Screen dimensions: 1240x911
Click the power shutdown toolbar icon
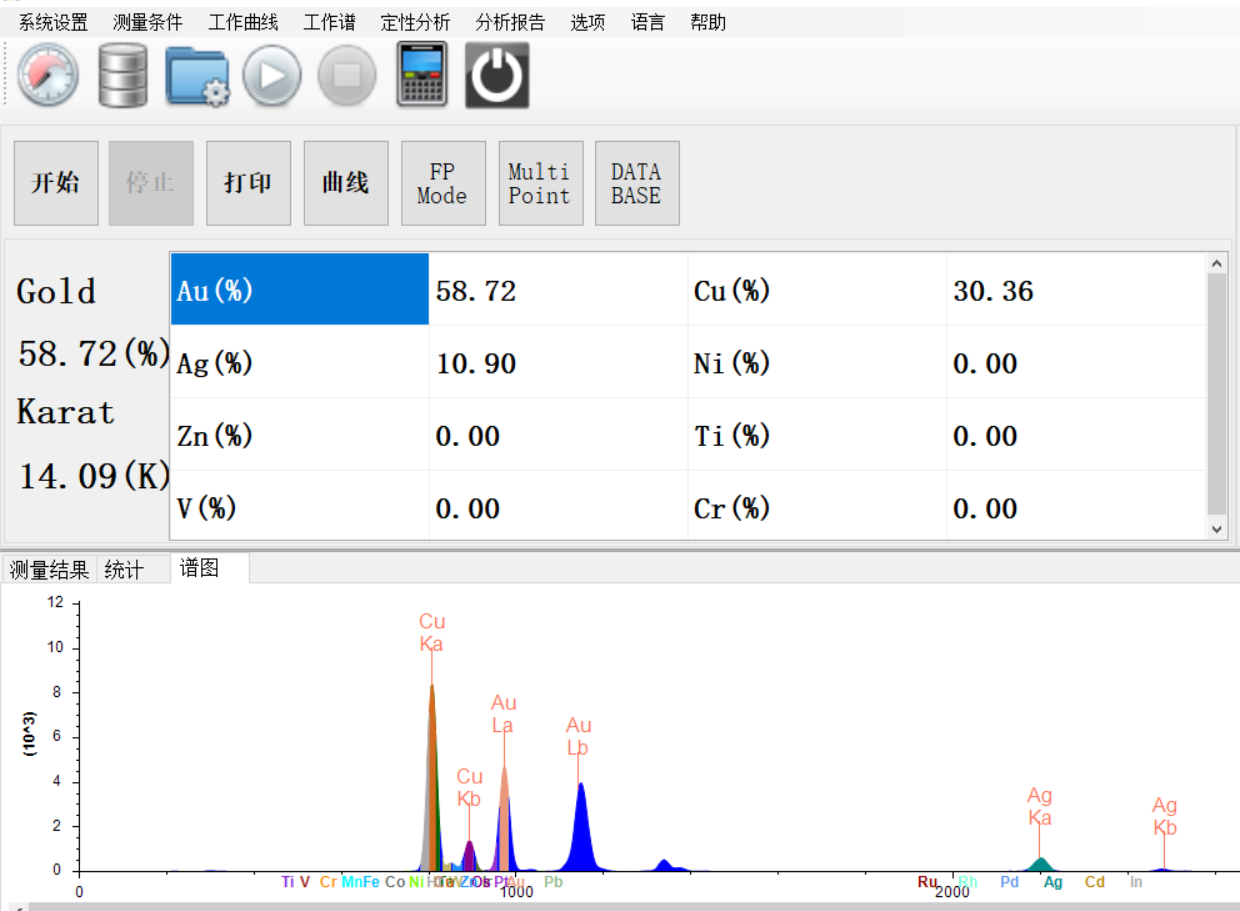[496, 76]
